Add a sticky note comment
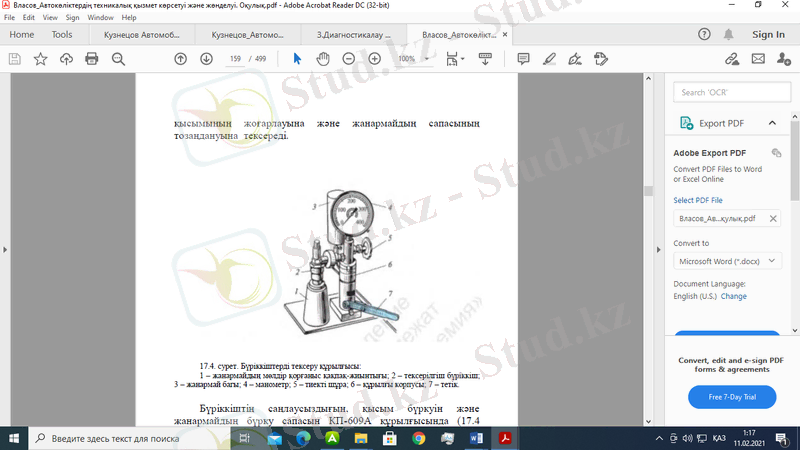 click(523, 59)
